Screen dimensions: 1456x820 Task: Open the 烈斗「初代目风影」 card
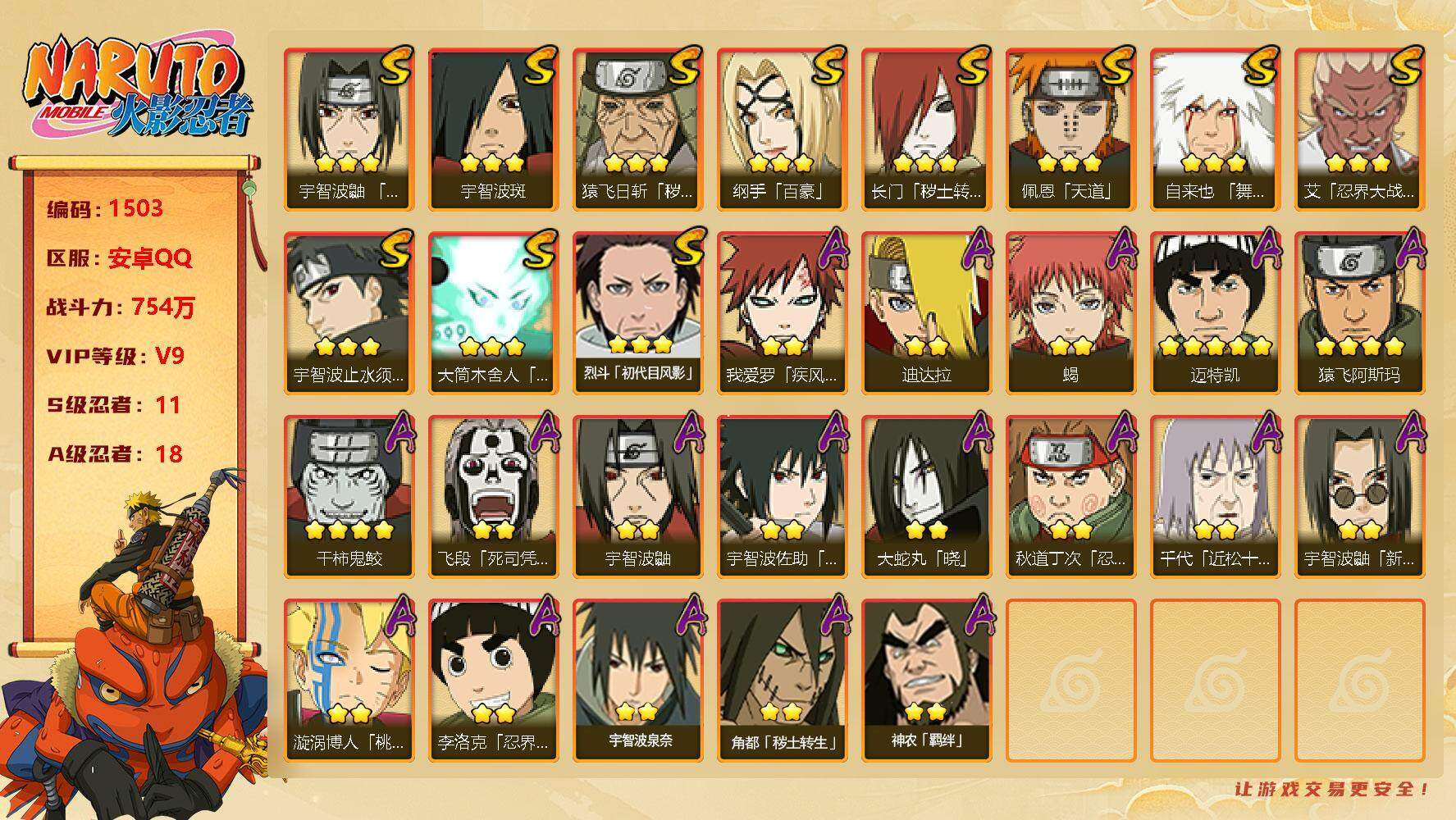point(637,312)
